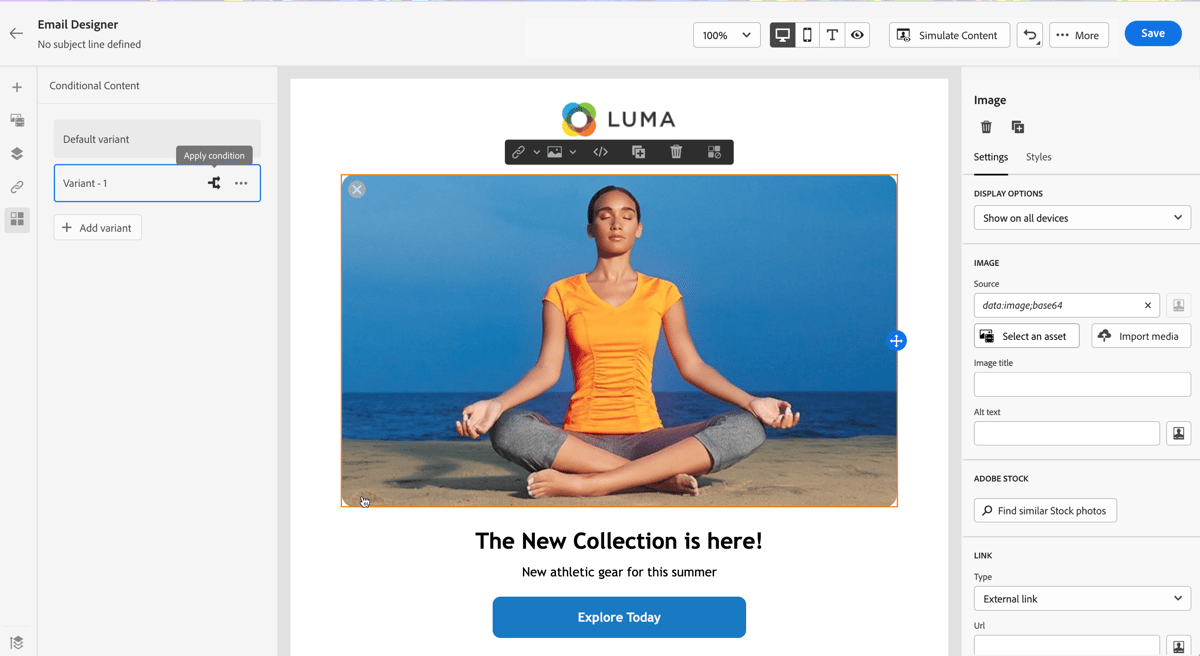Screen dimensions: 1200x656
Task: Toggle the desktop view mode
Action: [782, 34]
